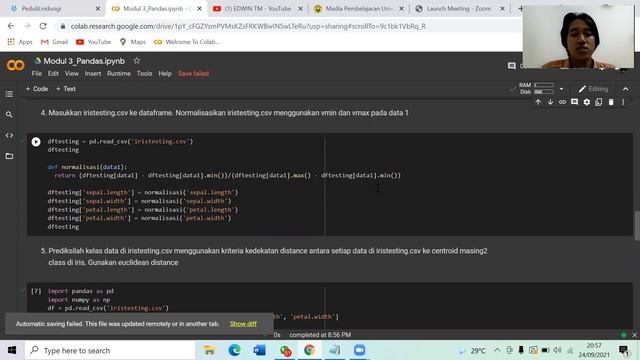The width and height of the screenshot is (640, 360).
Task: Run the dftesting normalisasi cell
Action: click(36, 142)
